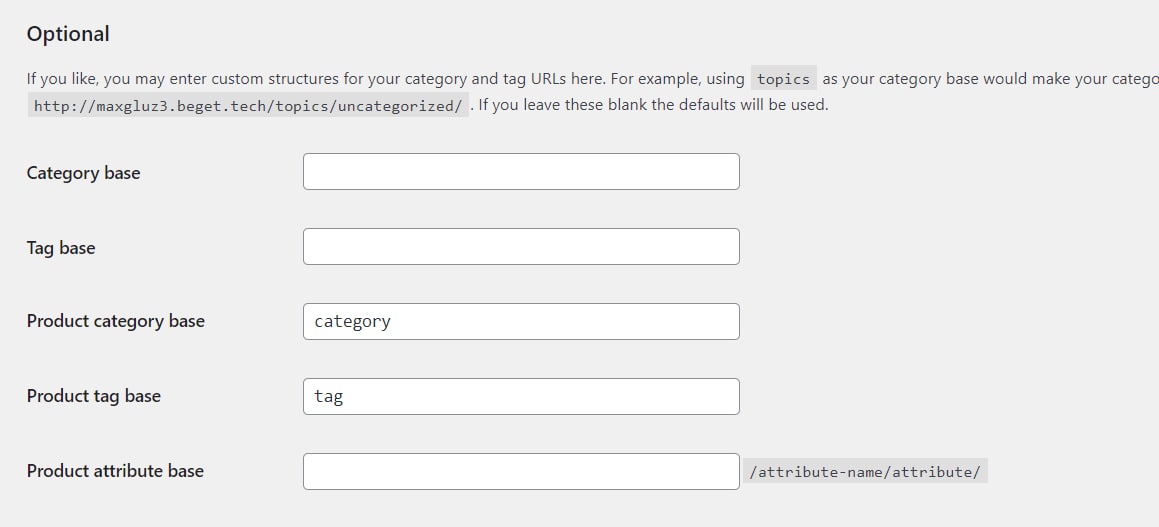Click the empty Product attribute base field
Screen dimensions: 1159x527
coord(521,472)
